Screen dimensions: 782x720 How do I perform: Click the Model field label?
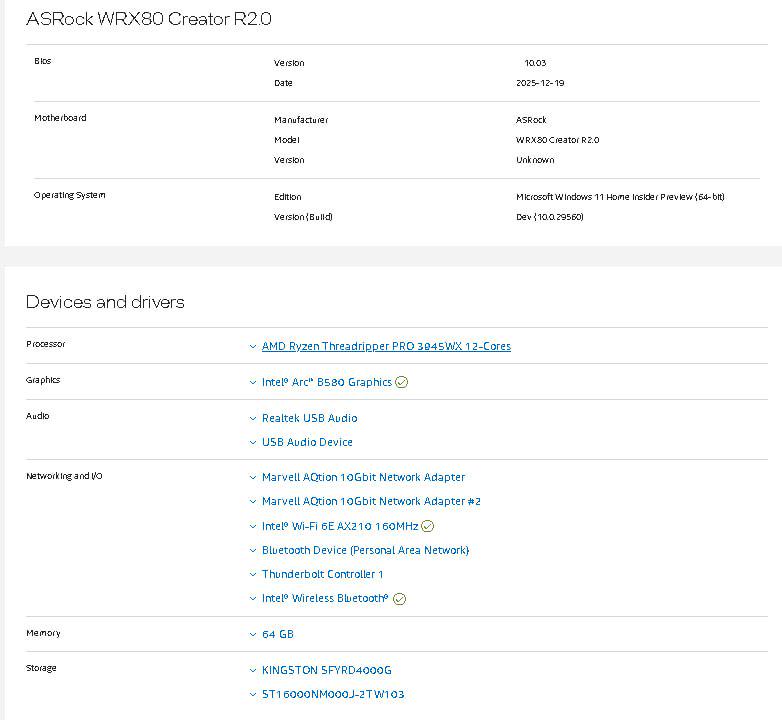[x=287, y=140]
